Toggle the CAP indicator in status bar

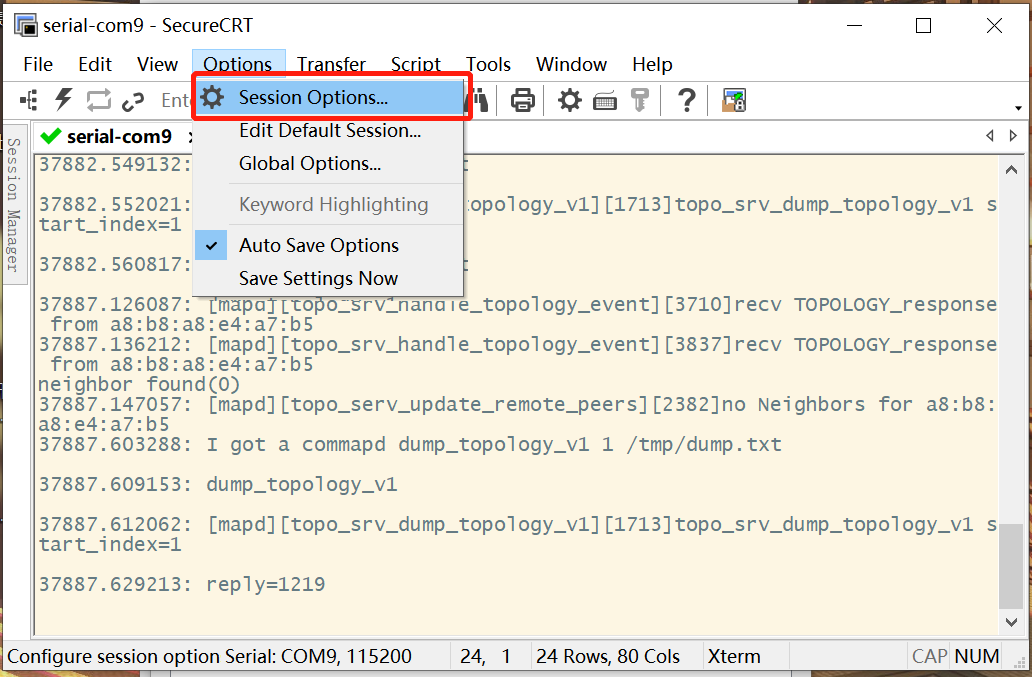pos(927,656)
